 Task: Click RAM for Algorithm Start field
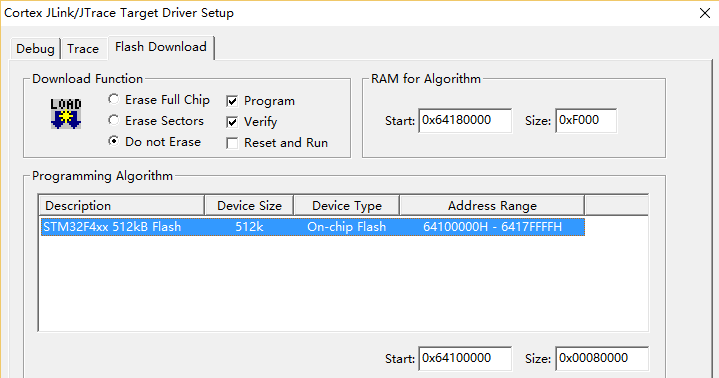point(465,121)
